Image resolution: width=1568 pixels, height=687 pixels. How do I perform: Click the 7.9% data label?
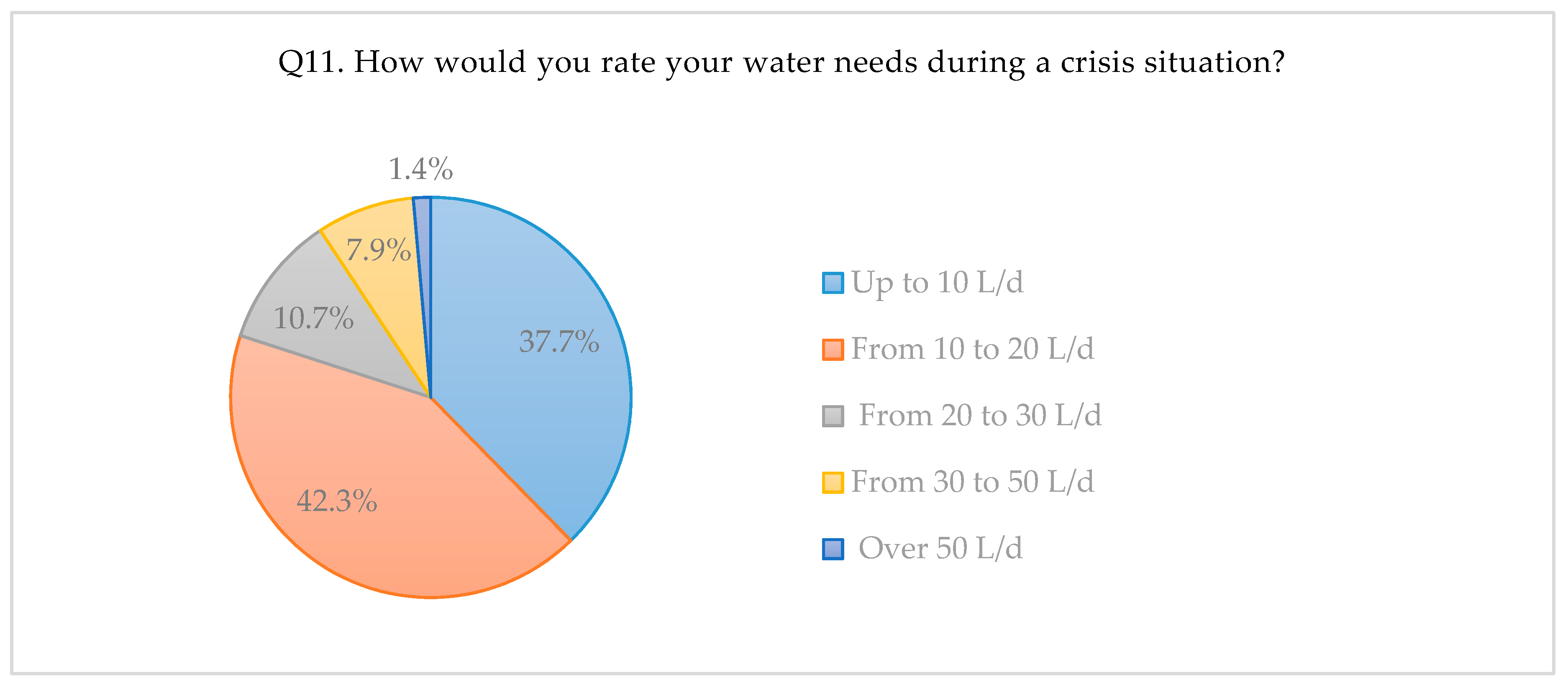click(378, 250)
